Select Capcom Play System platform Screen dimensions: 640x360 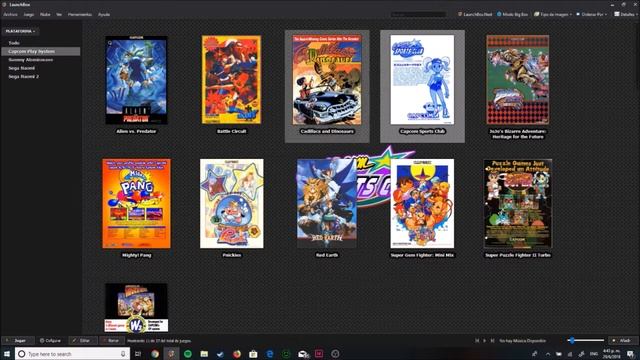[40, 51]
